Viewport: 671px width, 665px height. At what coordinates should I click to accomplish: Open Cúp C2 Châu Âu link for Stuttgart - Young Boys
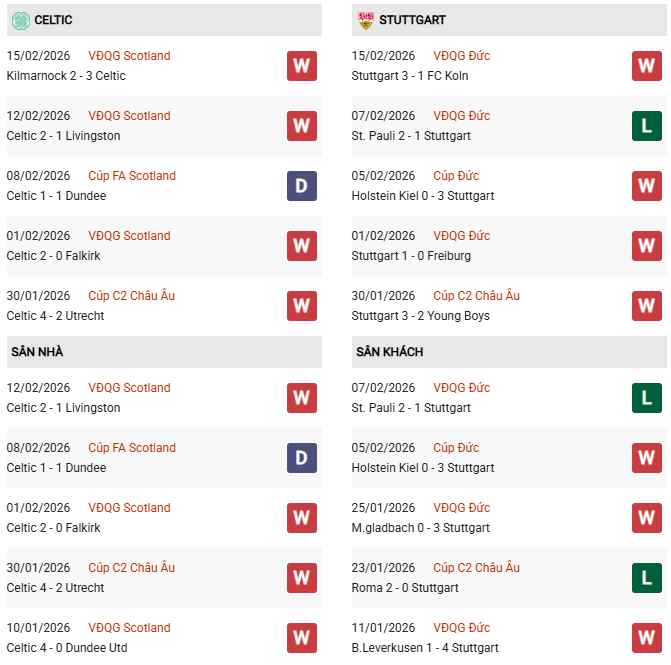point(476,296)
